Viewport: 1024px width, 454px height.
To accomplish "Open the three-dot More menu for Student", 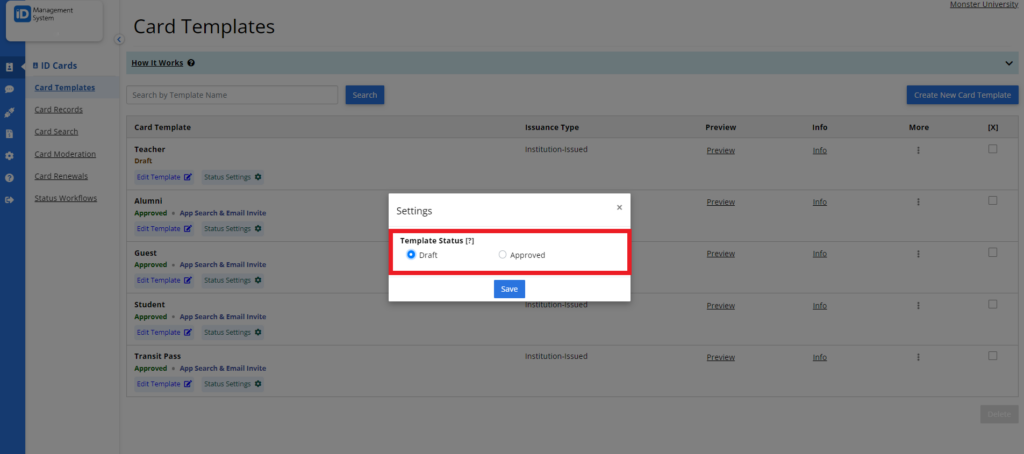I will tap(918, 305).
